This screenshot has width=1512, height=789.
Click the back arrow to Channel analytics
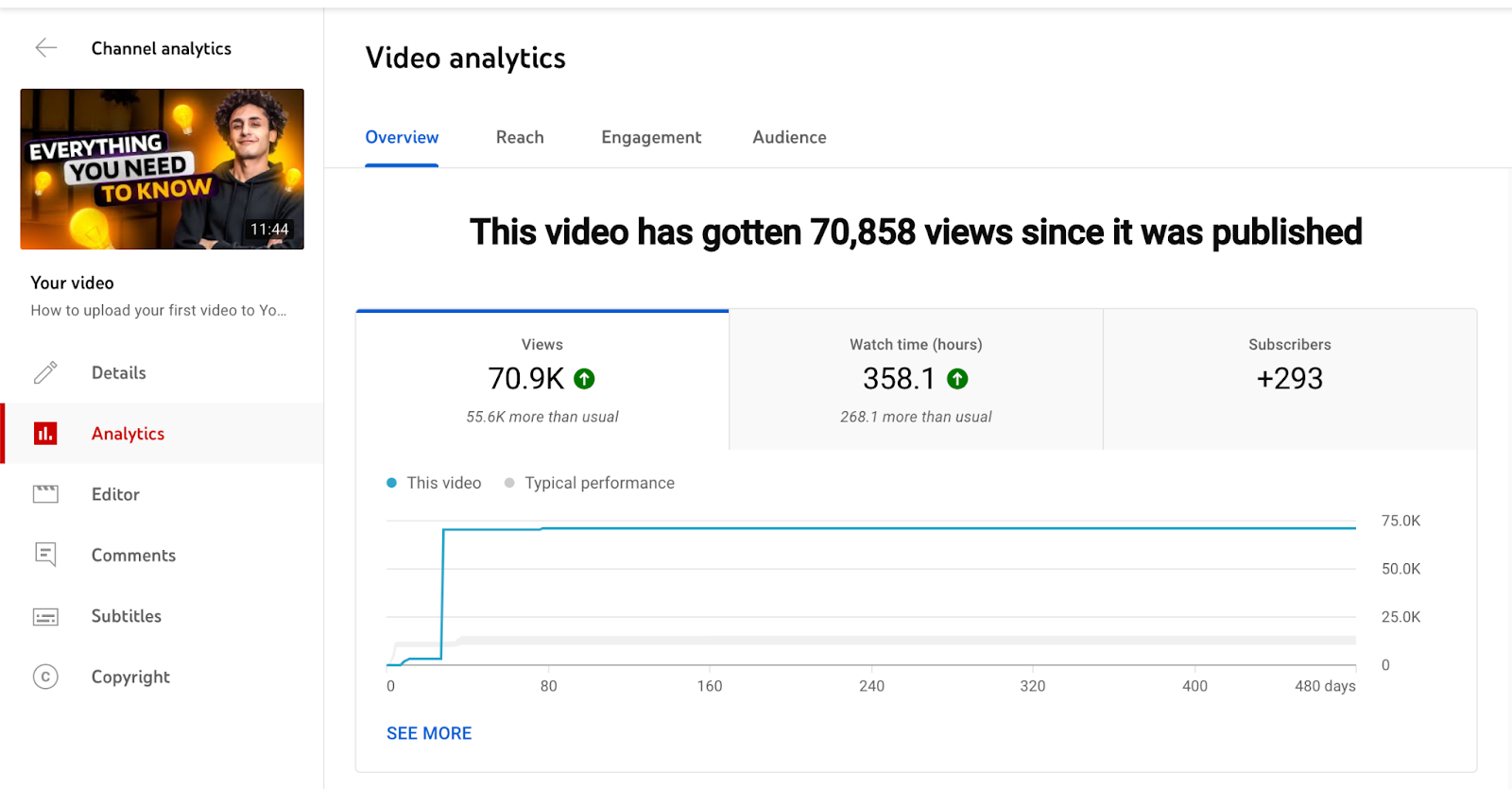tap(45, 48)
